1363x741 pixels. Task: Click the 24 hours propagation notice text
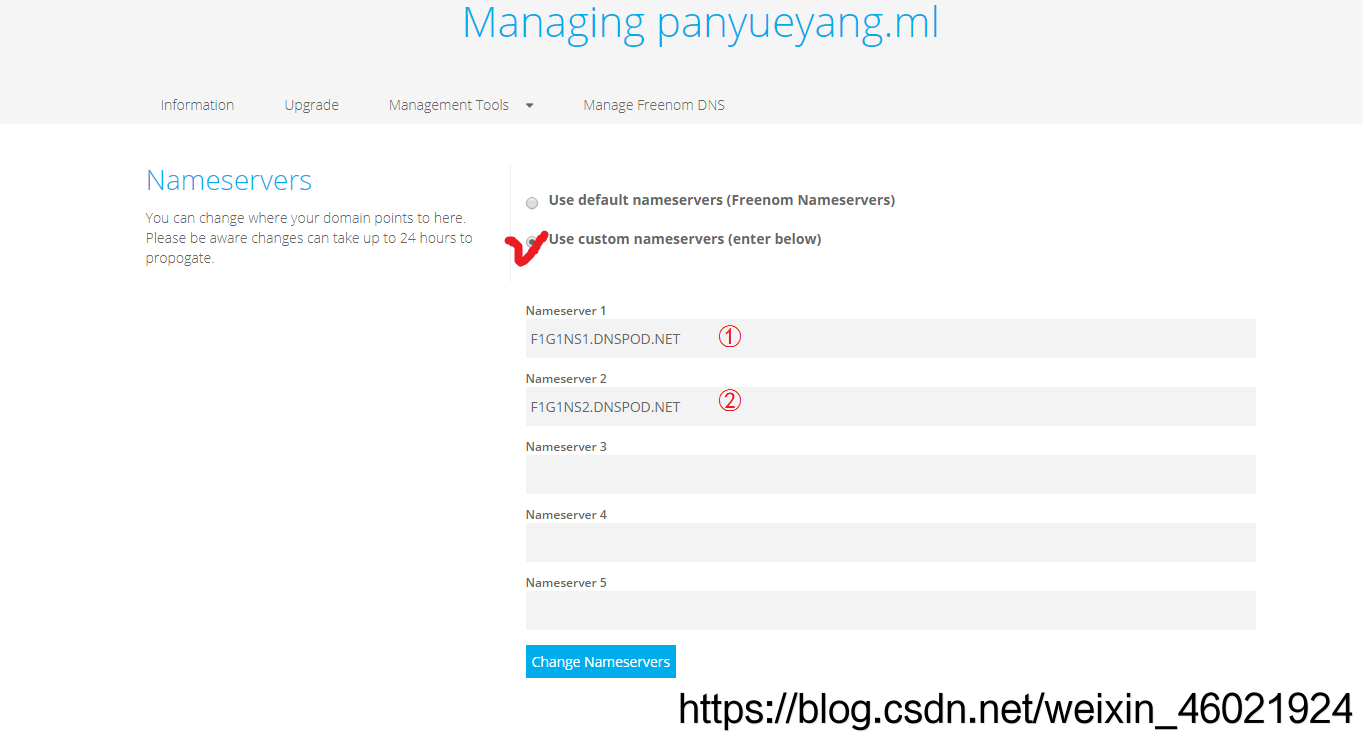(x=309, y=238)
